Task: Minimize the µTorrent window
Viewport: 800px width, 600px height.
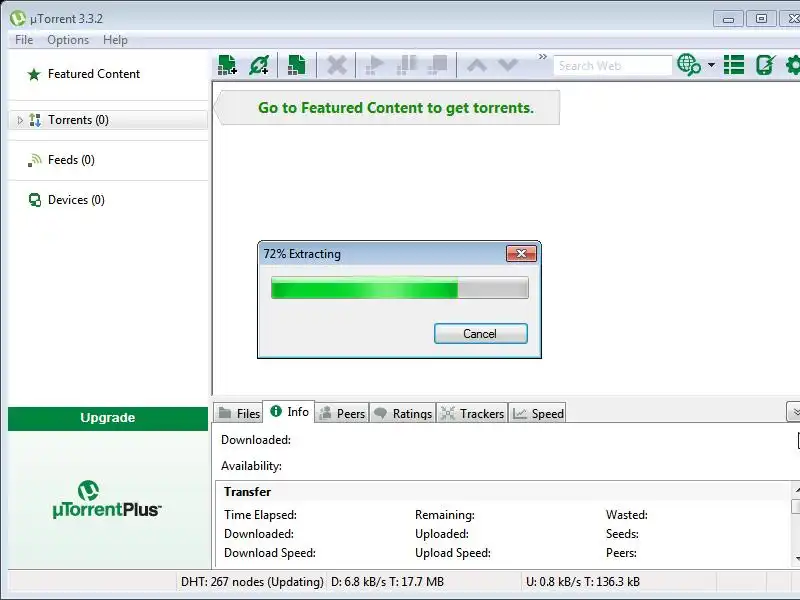Action: pos(728,19)
